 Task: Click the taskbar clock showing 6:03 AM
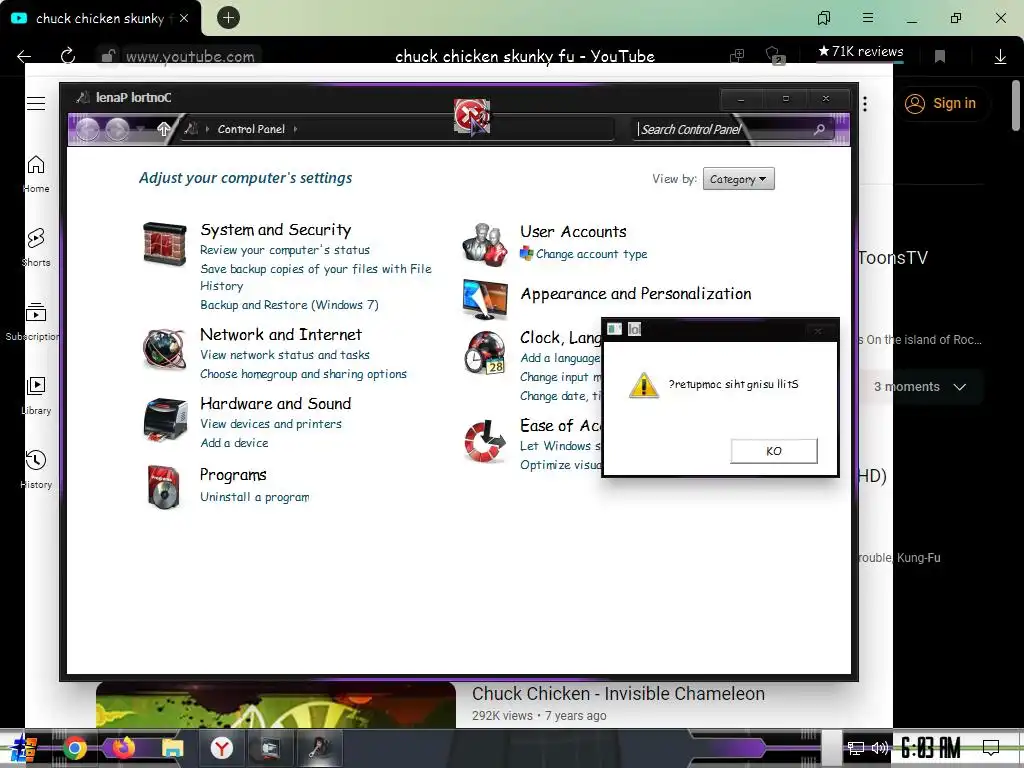(931, 748)
